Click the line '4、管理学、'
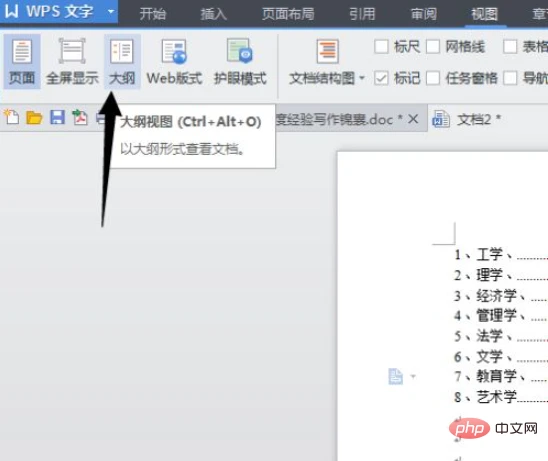This screenshot has width=548, height=461. coord(489,316)
